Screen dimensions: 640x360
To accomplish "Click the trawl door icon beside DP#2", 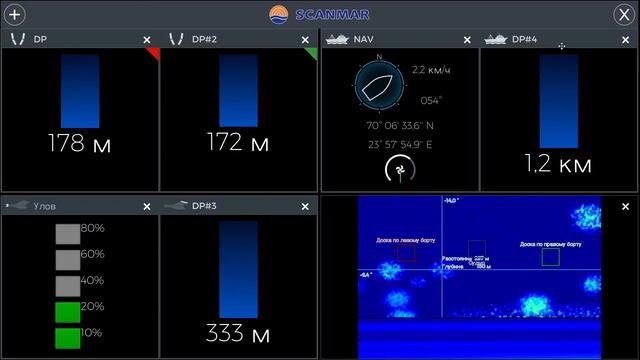I will click(176, 39).
